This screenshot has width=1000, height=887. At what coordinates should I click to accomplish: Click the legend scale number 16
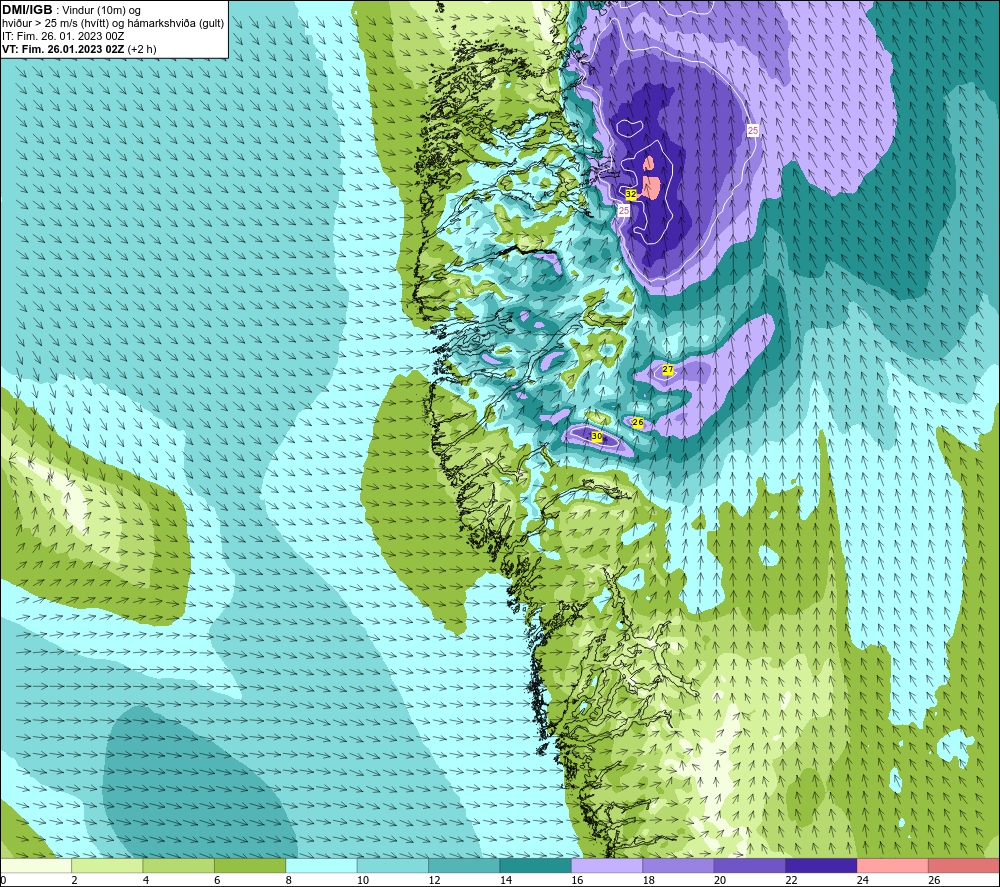pos(577,880)
